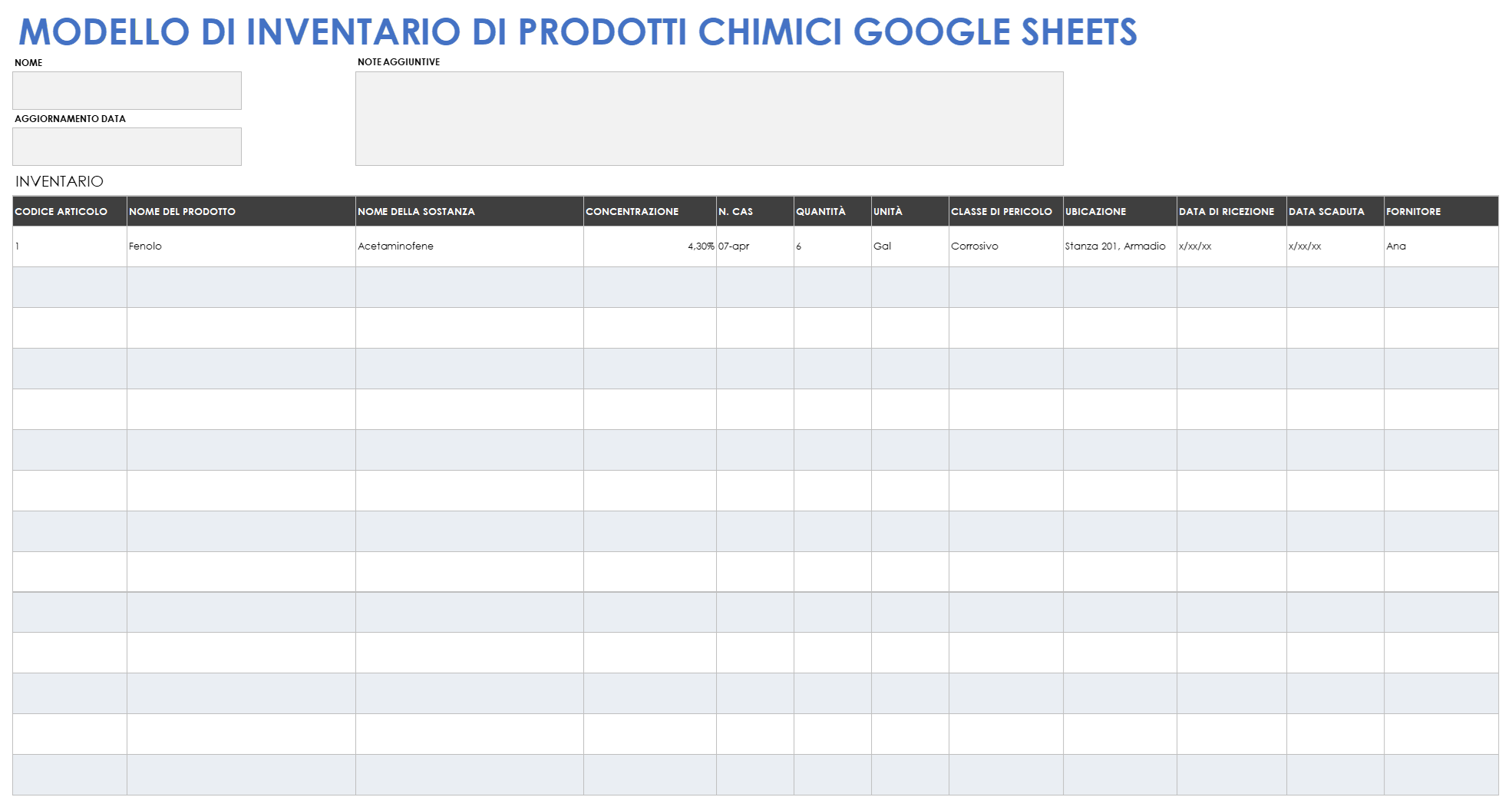Select the UNITÀ column header
The height and width of the screenshot is (807, 1512).
point(910,211)
